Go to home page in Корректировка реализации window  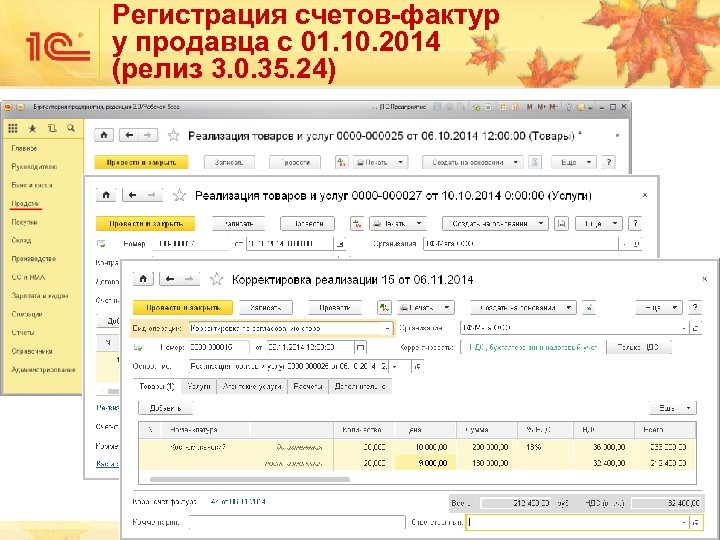pos(143,279)
